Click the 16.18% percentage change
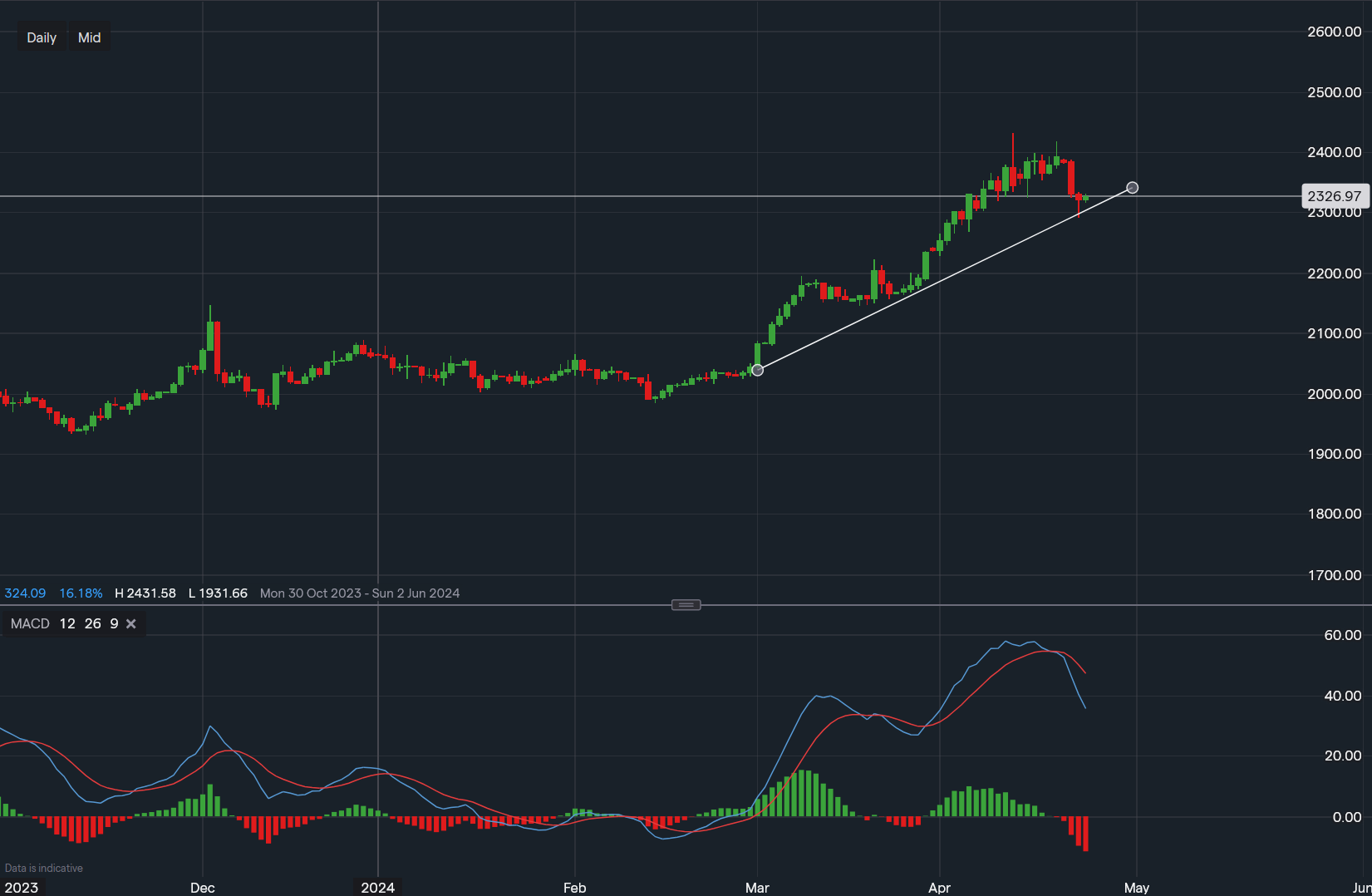The image size is (1372, 896). (x=80, y=593)
